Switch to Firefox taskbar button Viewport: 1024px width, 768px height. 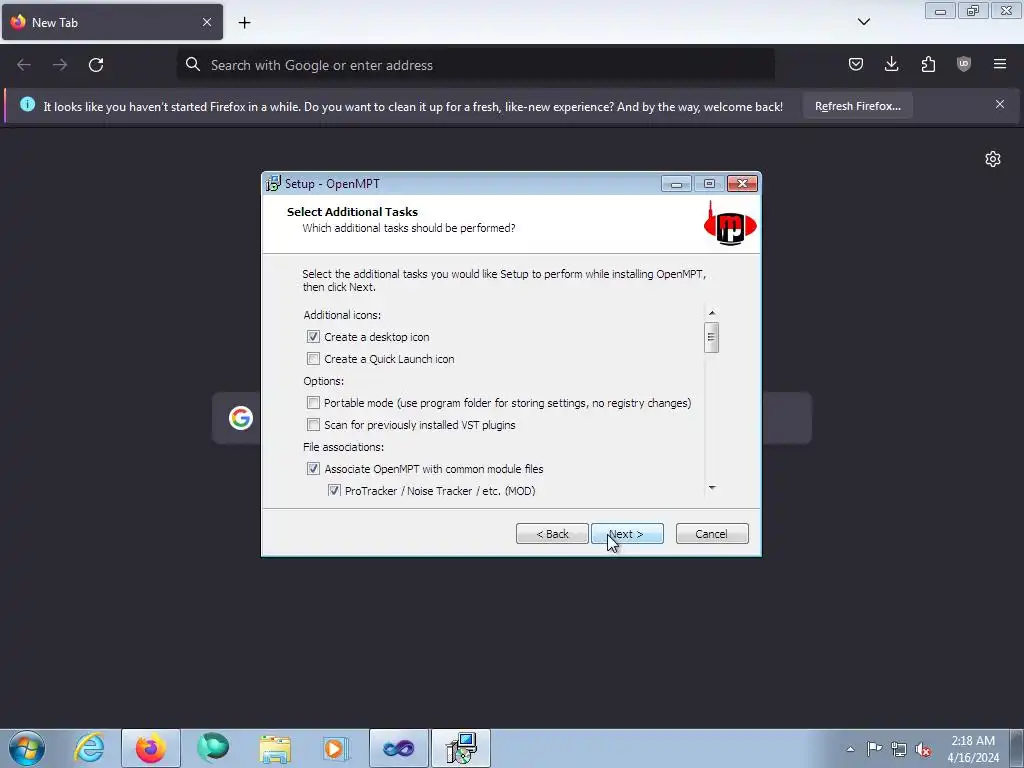[x=150, y=748]
